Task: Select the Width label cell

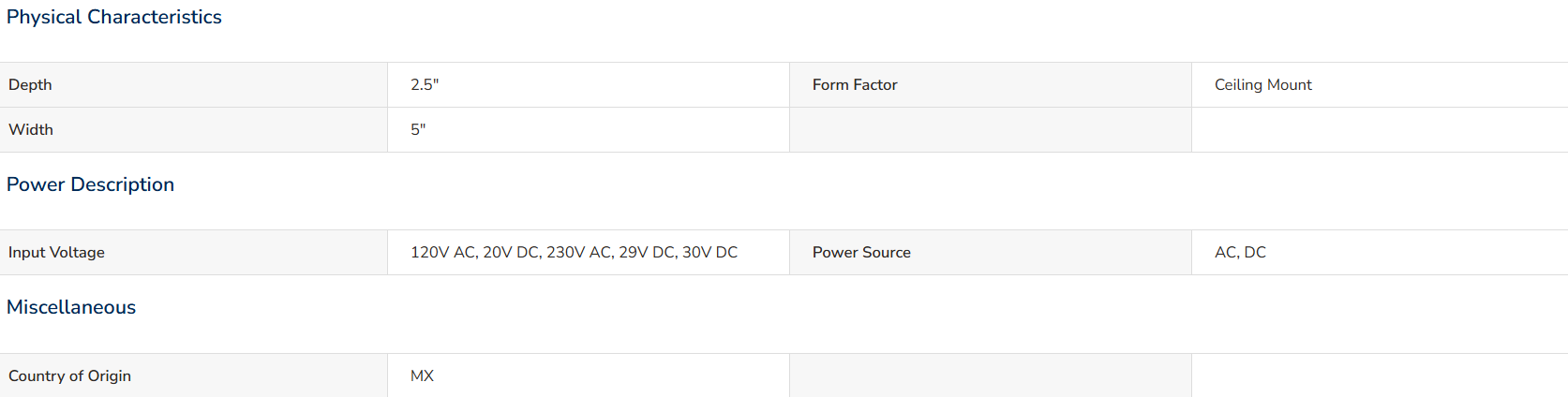Action: [x=193, y=129]
